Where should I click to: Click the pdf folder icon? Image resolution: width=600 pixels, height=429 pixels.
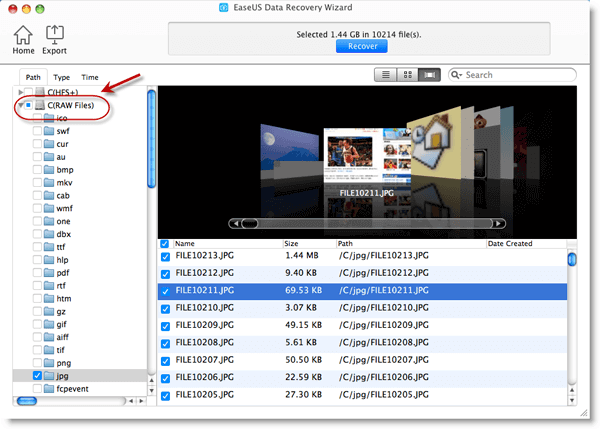tap(49, 272)
